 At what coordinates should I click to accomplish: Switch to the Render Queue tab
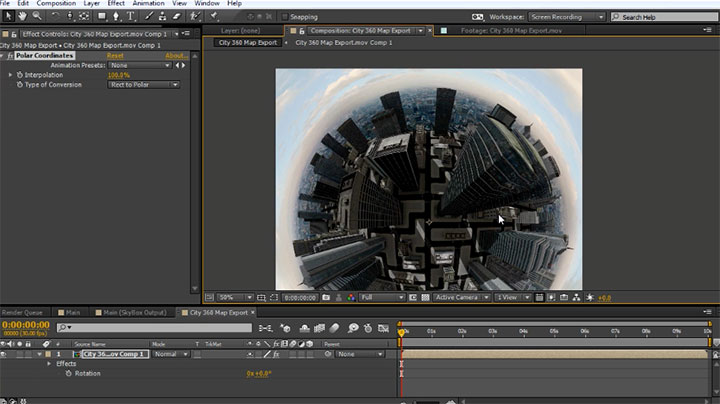(x=22, y=312)
